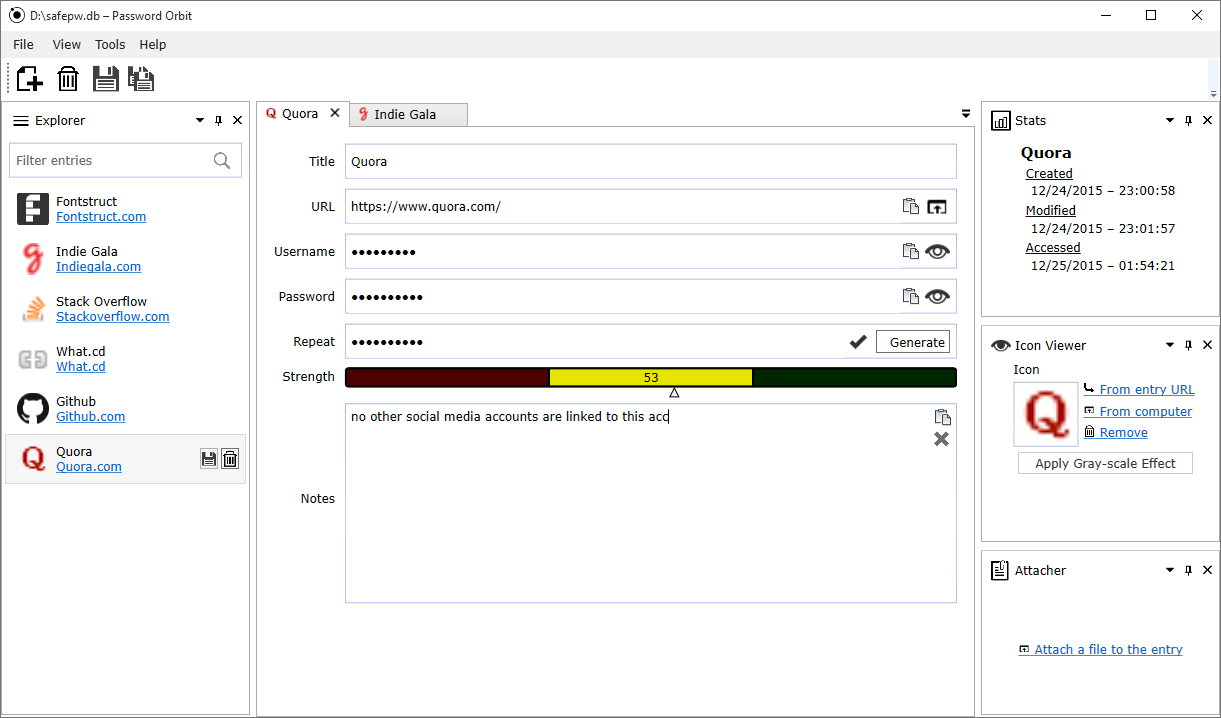Copy the Notes text to the clipboard

pyautogui.click(x=942, y=418)
